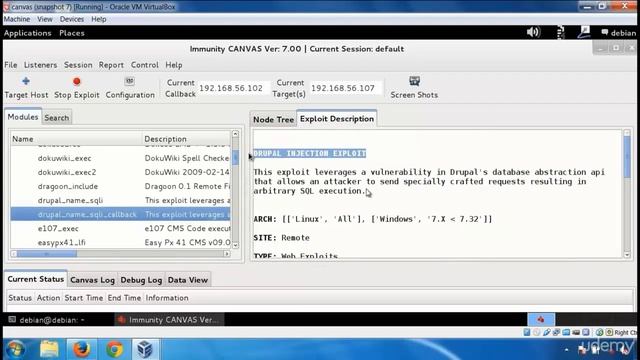Open the Control menu
Image resolution: width=640 pixels, height=360 pixels.
[144, 65]
